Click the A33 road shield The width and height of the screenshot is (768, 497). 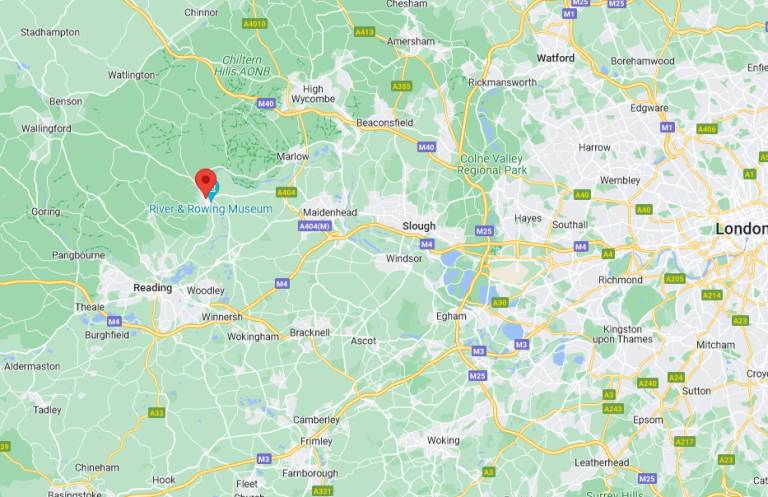(x=156, y=413)
